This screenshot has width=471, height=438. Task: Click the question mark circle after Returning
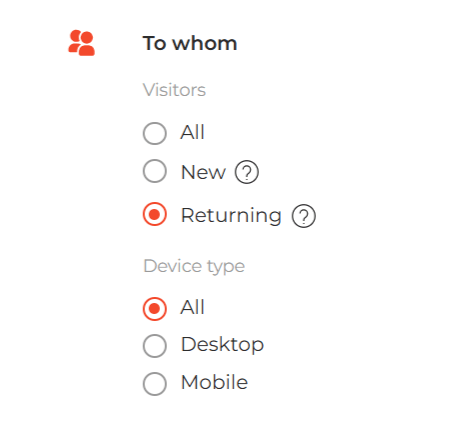304,216
